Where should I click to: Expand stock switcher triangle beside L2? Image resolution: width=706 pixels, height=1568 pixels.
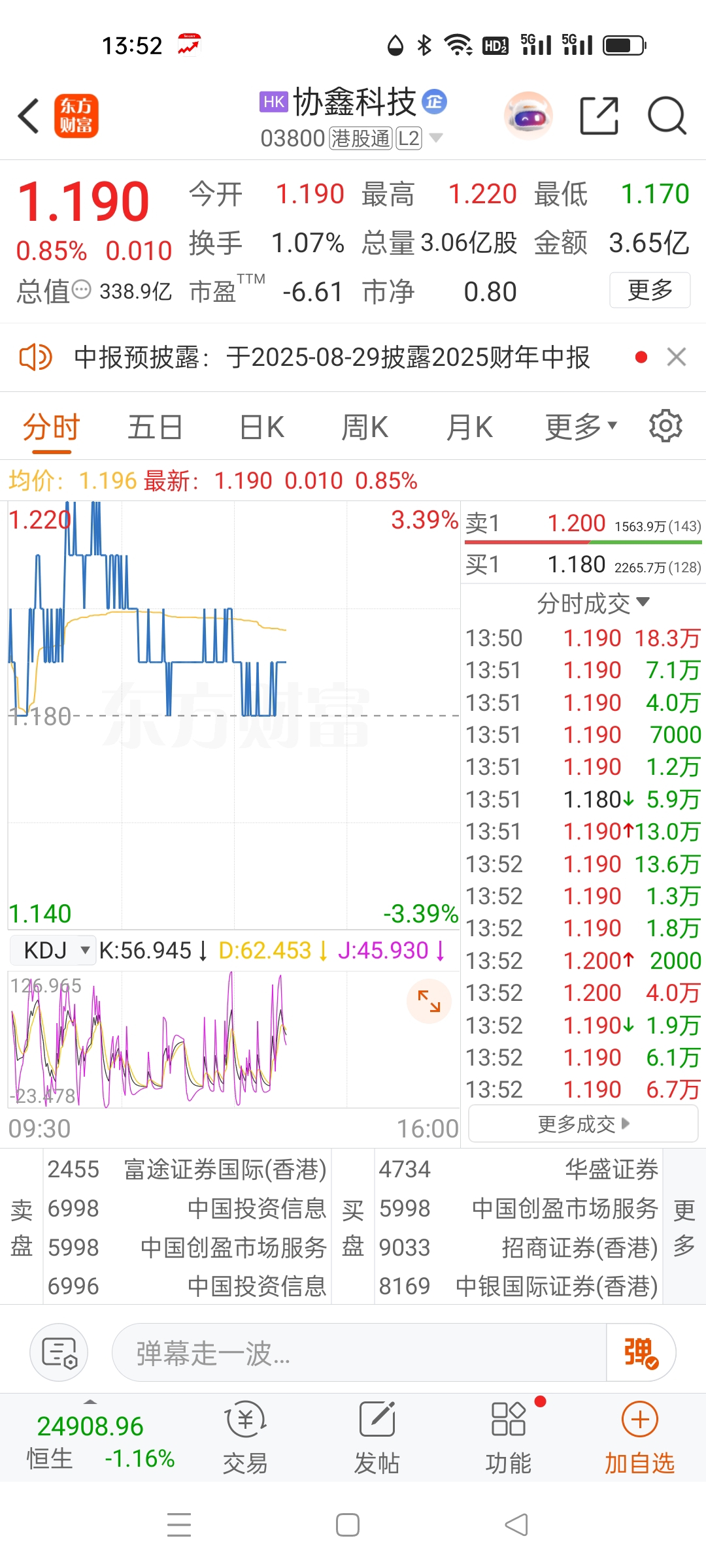click(x=435, y=138)
